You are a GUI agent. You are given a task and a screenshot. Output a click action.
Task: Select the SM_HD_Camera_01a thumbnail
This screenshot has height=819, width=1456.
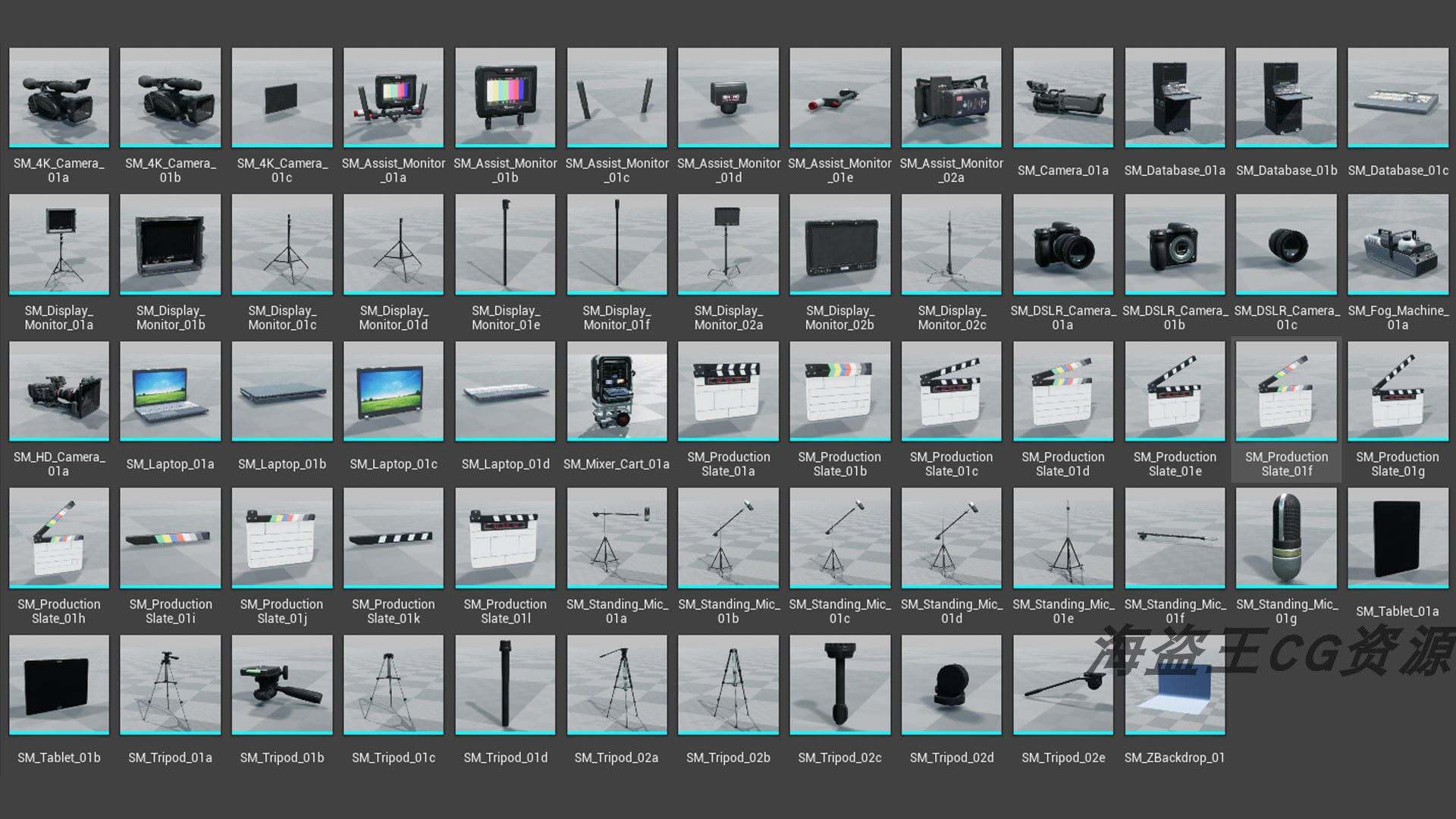click(59, 391)
